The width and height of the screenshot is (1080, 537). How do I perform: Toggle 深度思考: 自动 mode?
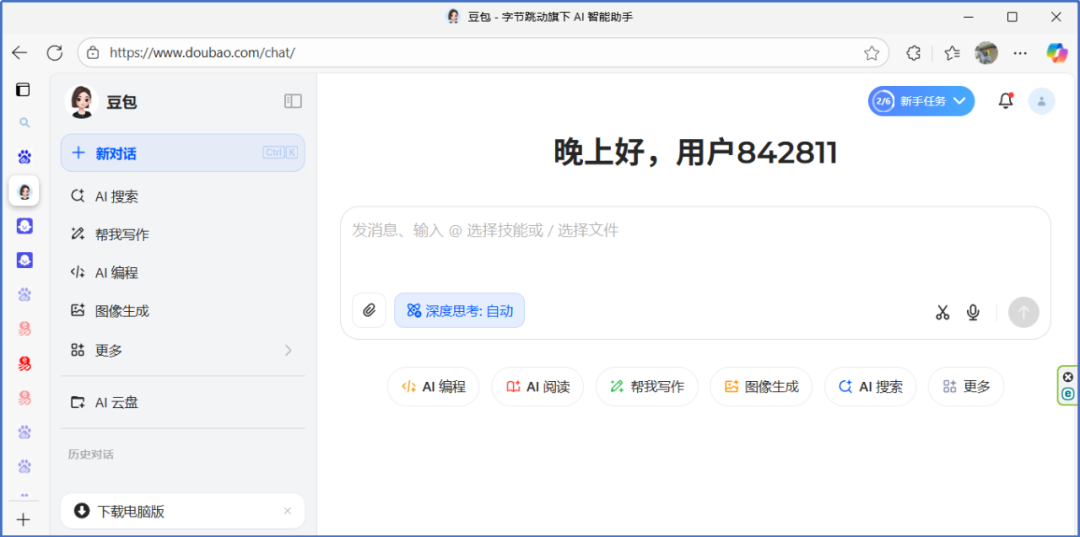click(459, 310)
